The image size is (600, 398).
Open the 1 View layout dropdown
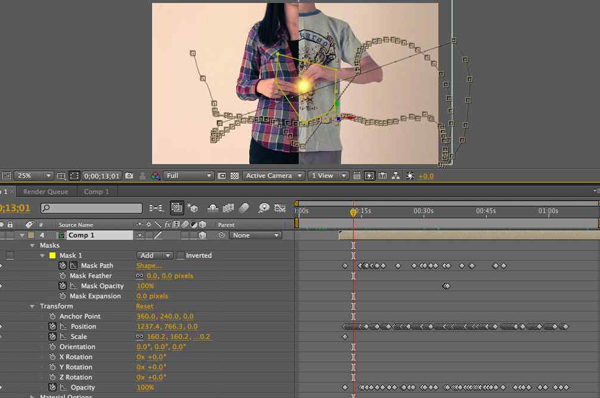tap(328, 176)
